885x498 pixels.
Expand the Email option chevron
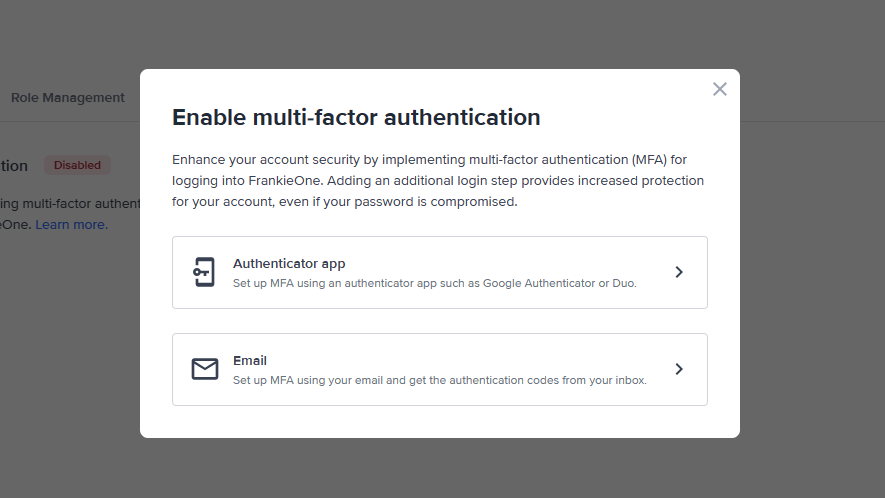(679, 369)
